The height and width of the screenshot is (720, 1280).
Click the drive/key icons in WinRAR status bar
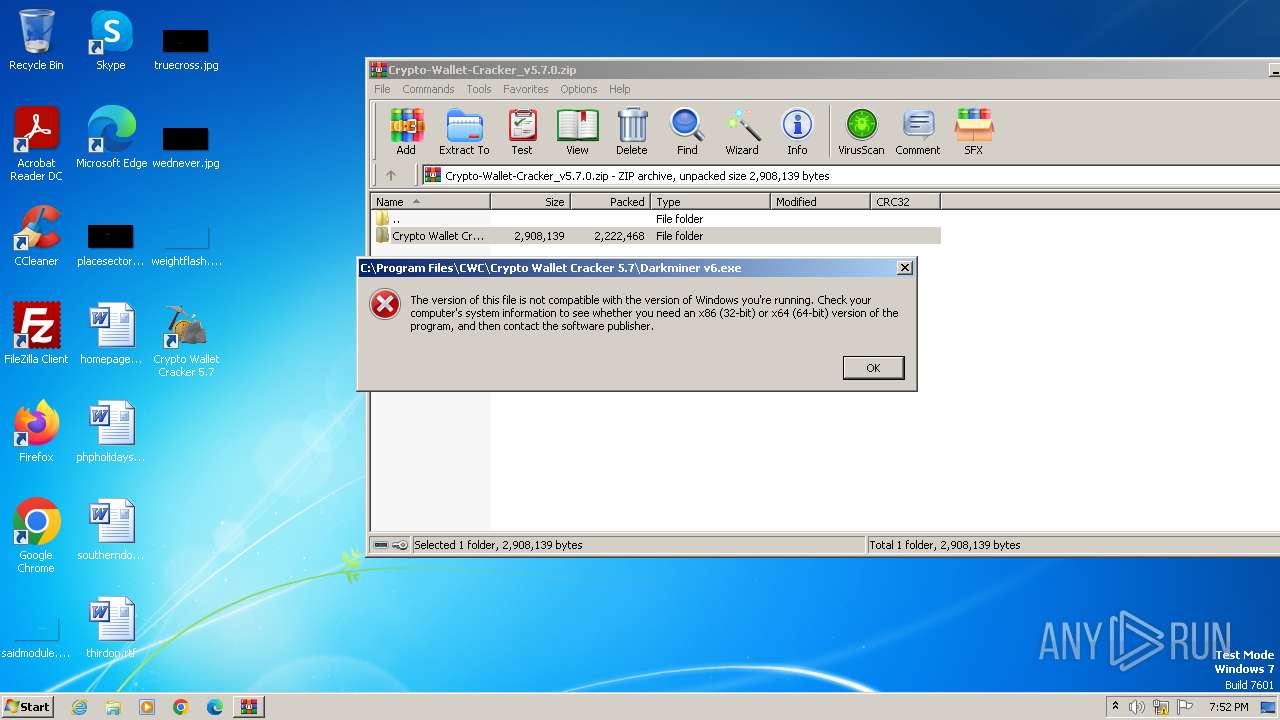click(x=390, y=545)
